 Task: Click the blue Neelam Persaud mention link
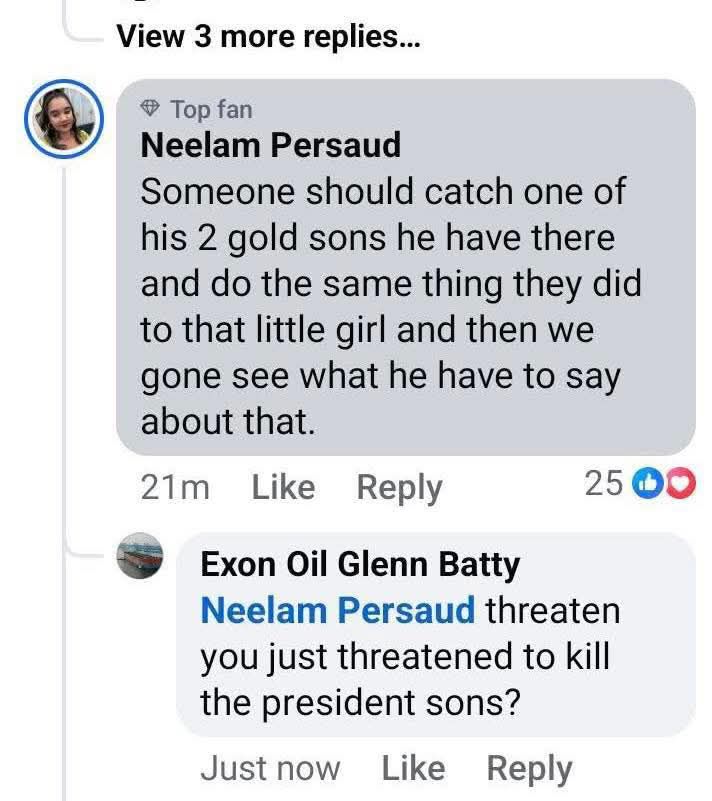click(338, 611)
